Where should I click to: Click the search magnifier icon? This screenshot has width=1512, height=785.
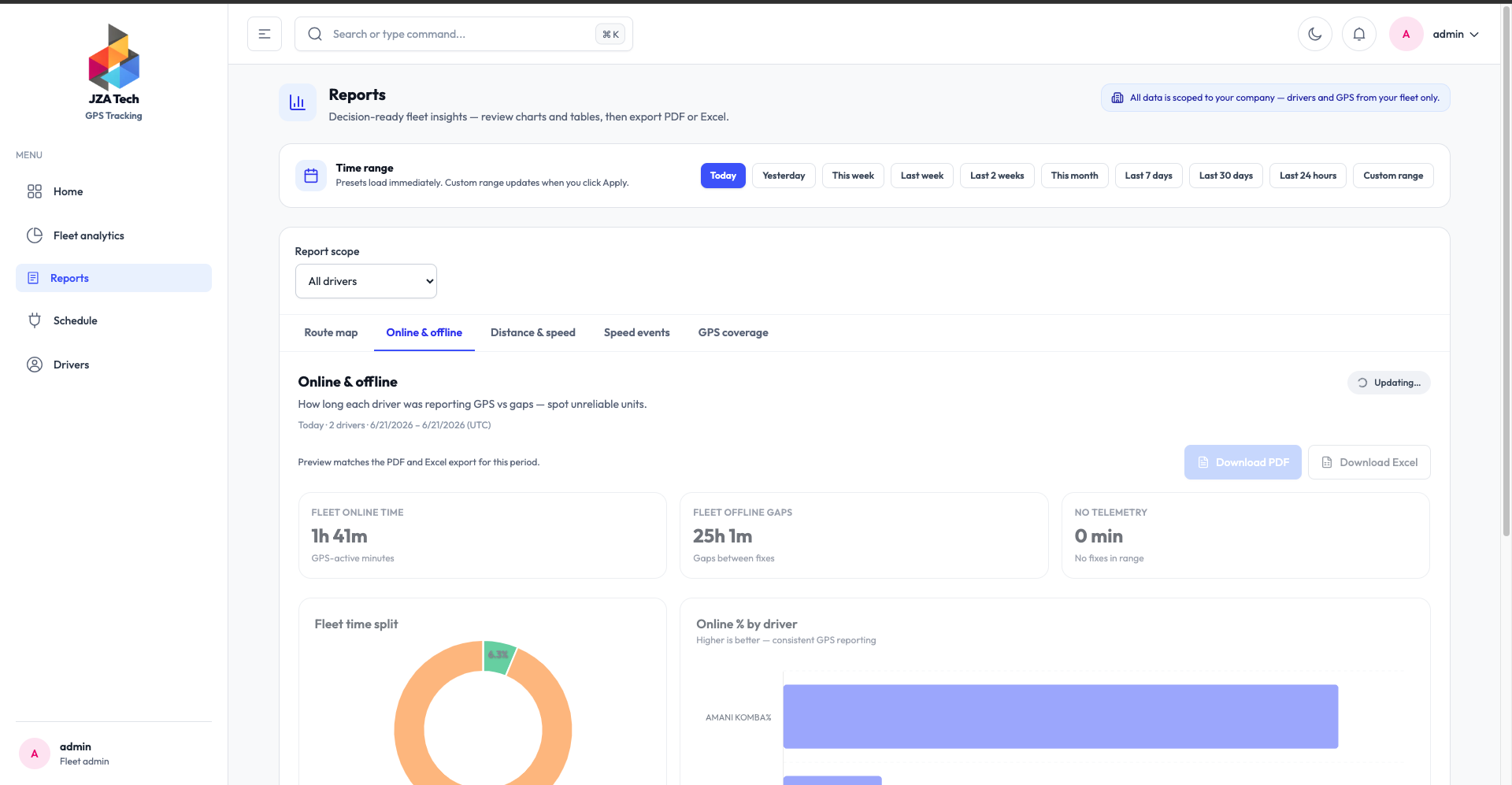[x=315, y=34]
